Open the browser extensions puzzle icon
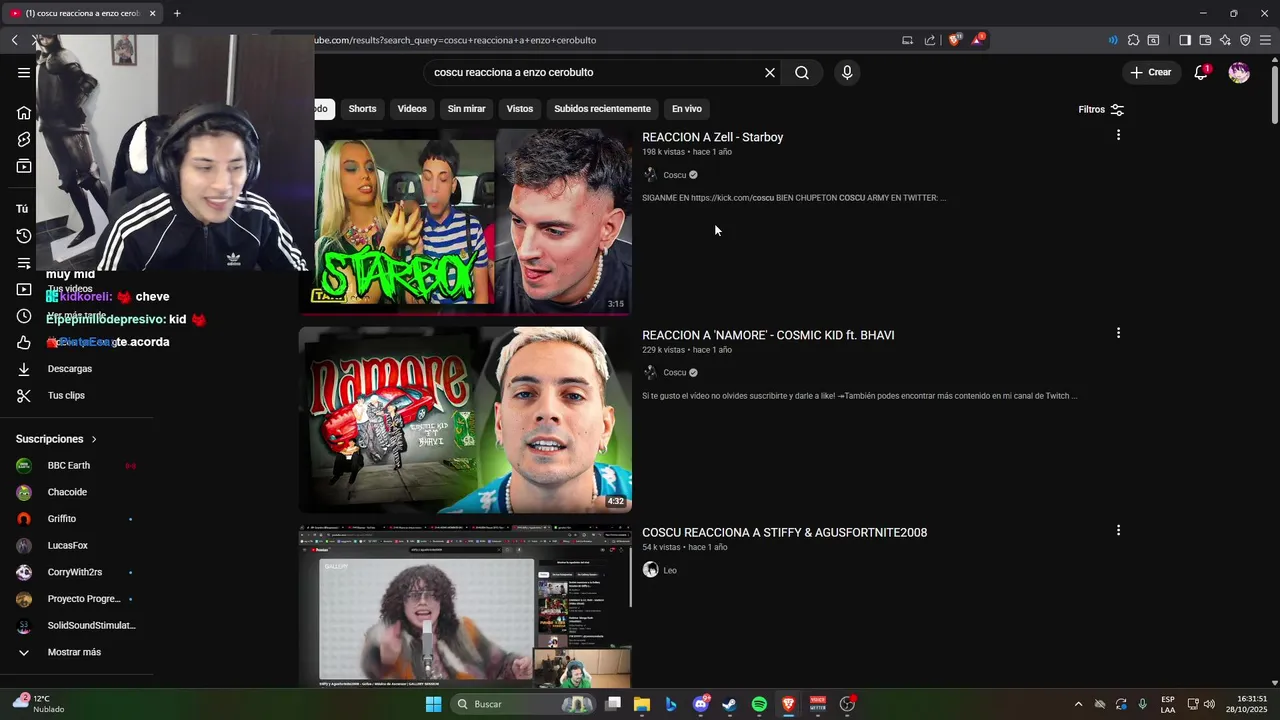The width and height of the screenshot is (1280, 720). (1133, 40)
